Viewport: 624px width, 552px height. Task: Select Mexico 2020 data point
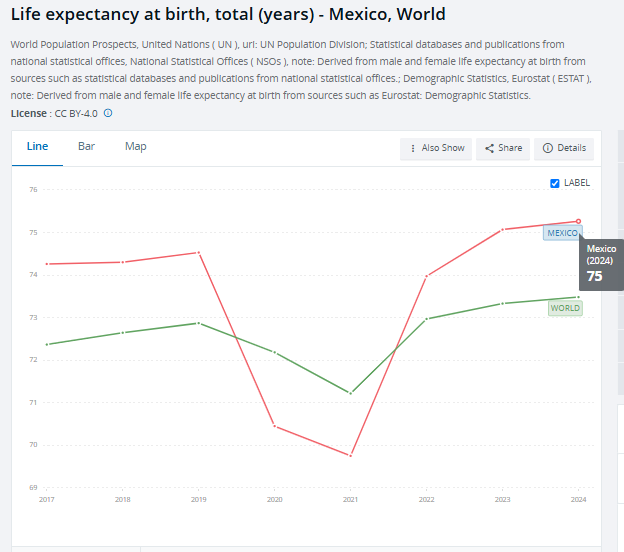tap(275, 426)
